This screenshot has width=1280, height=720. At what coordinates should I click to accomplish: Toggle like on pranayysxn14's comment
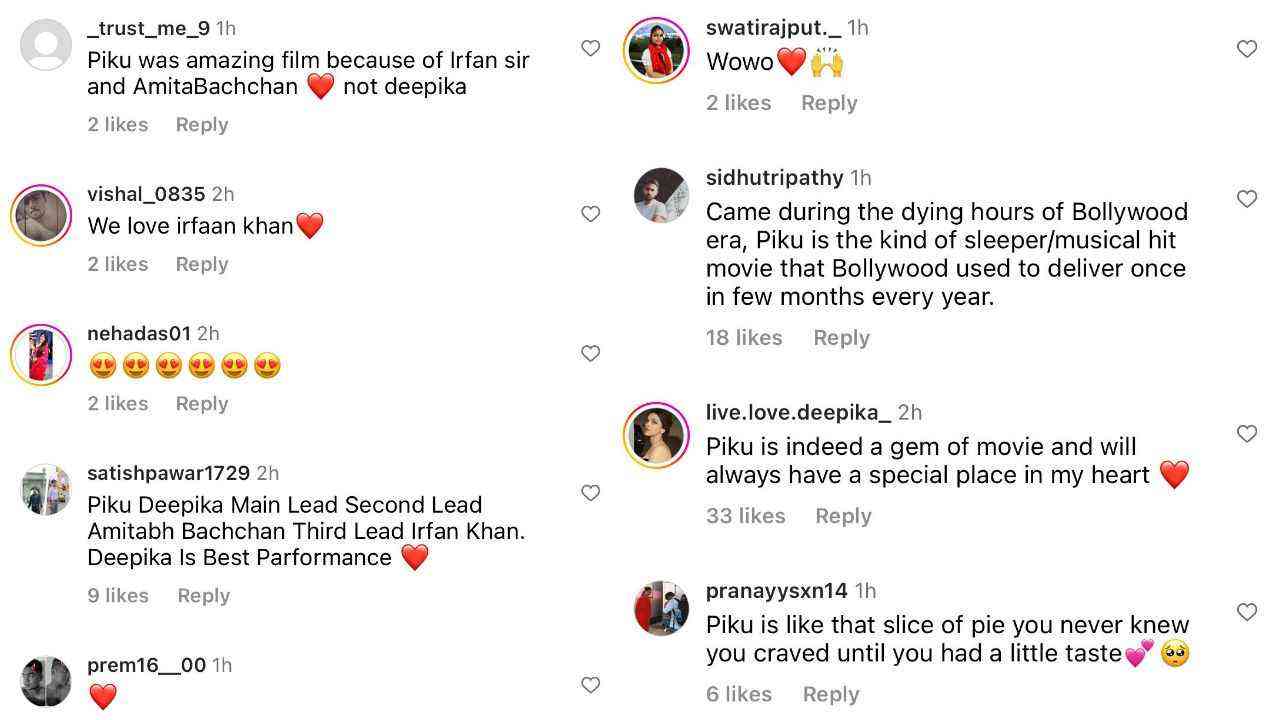[x=1246, y=612]
